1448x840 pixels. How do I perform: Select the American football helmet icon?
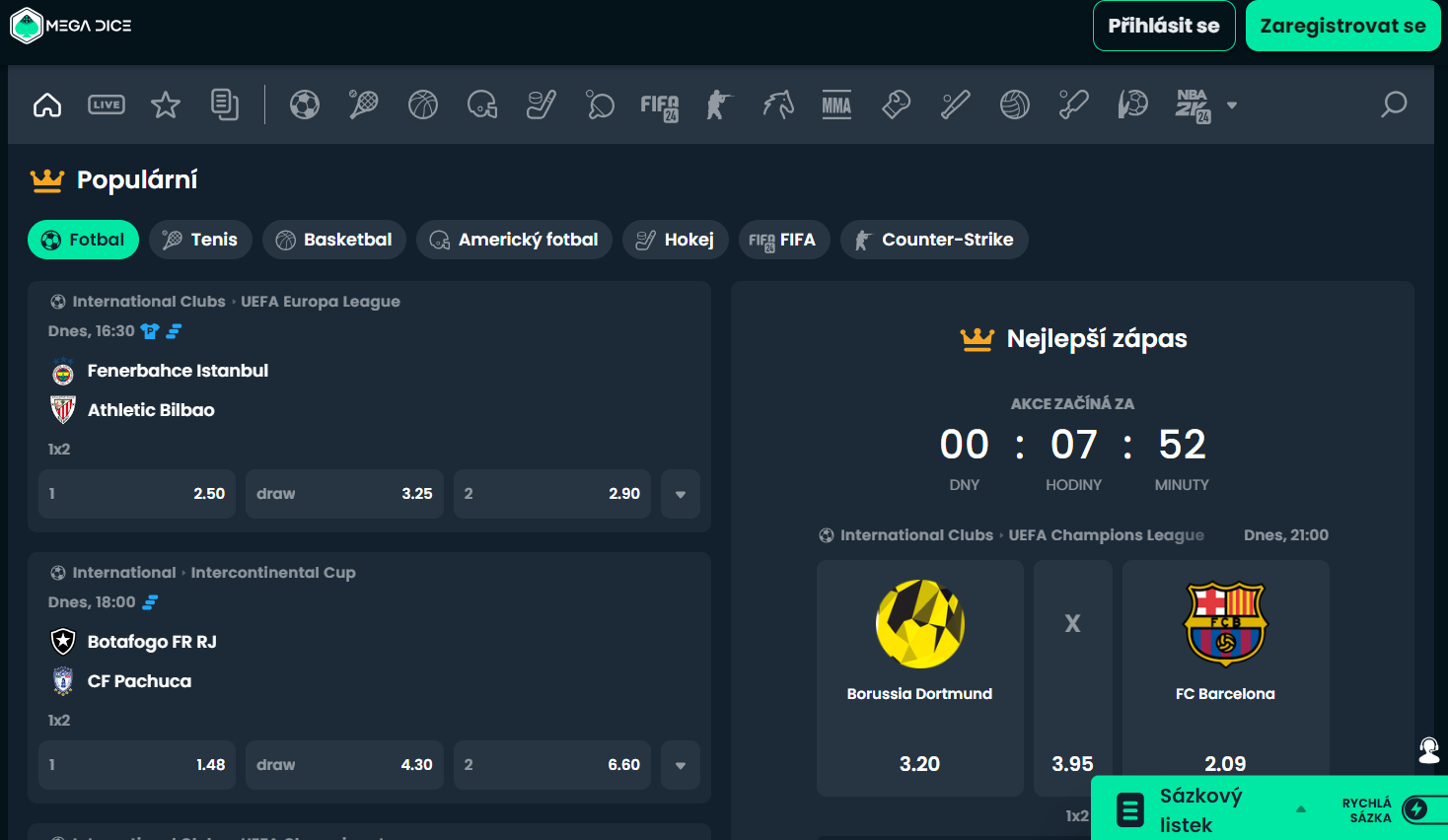482,105
